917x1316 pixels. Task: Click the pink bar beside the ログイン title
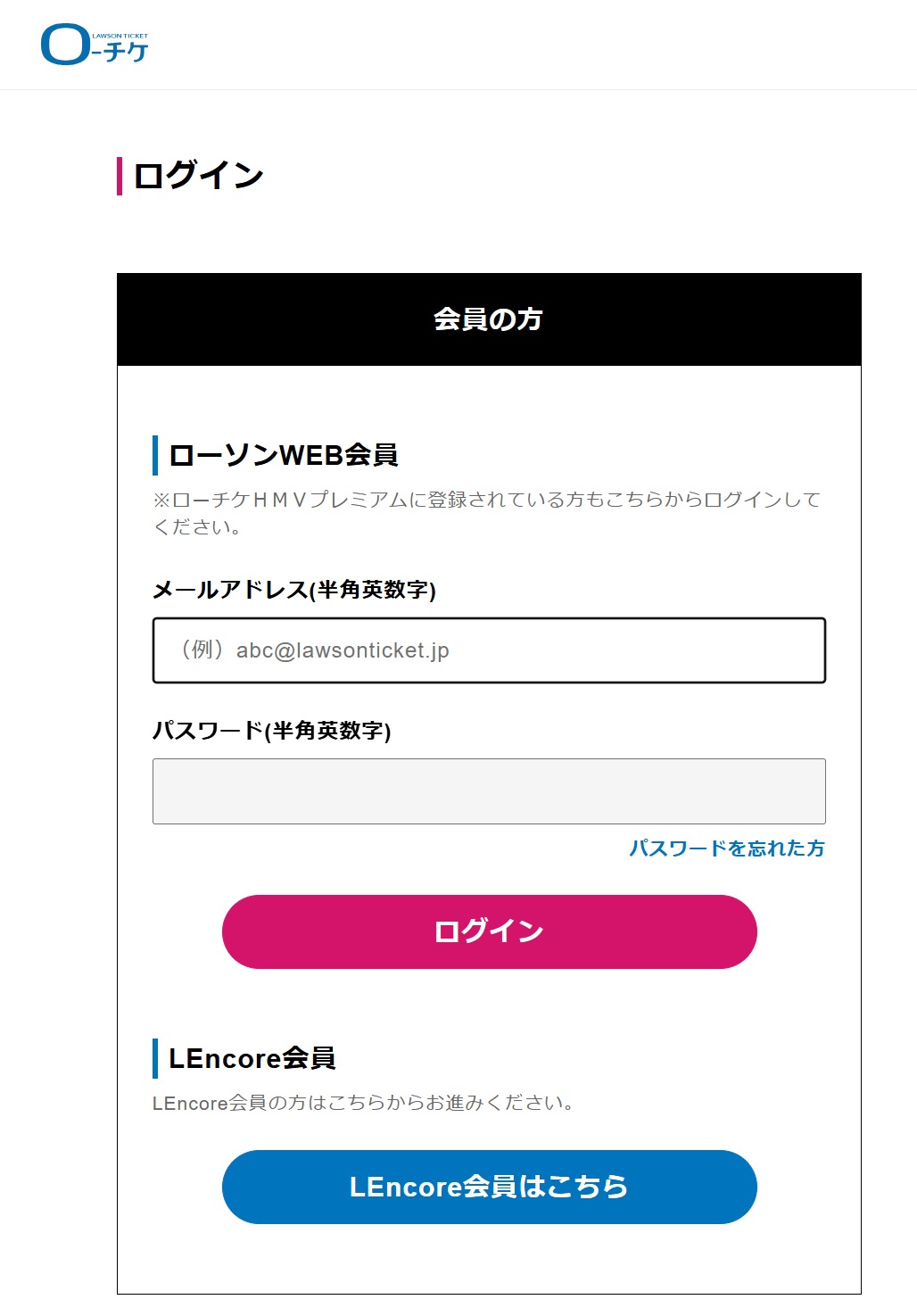[119, 176]
